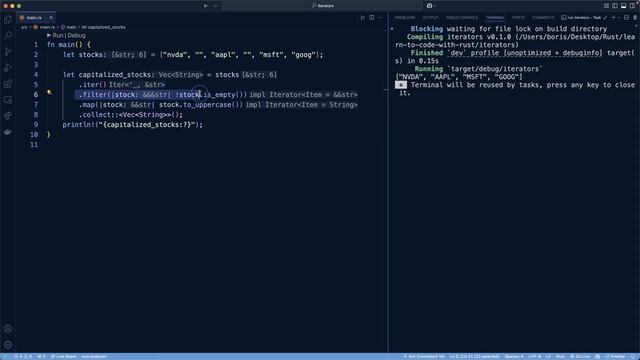This screenshot has width=640, height=360.
Task: Switch to the Problems panel tab
Action: tap(405, 18)
